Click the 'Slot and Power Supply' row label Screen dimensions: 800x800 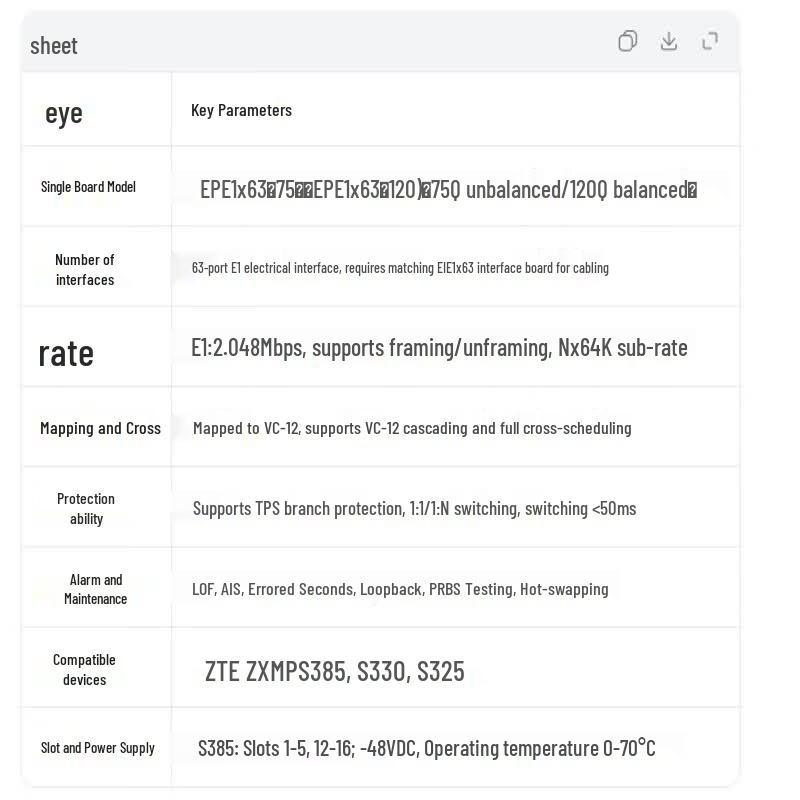(97, 748)
